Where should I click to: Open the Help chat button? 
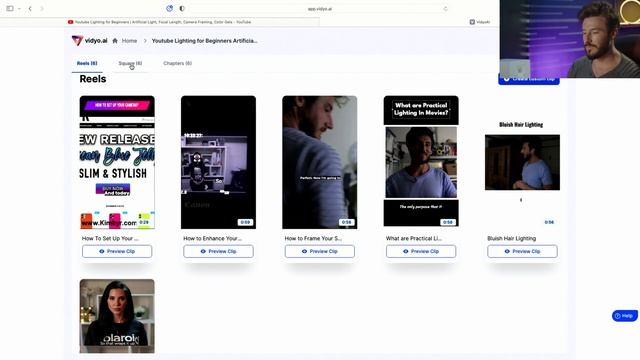[624, 316]
